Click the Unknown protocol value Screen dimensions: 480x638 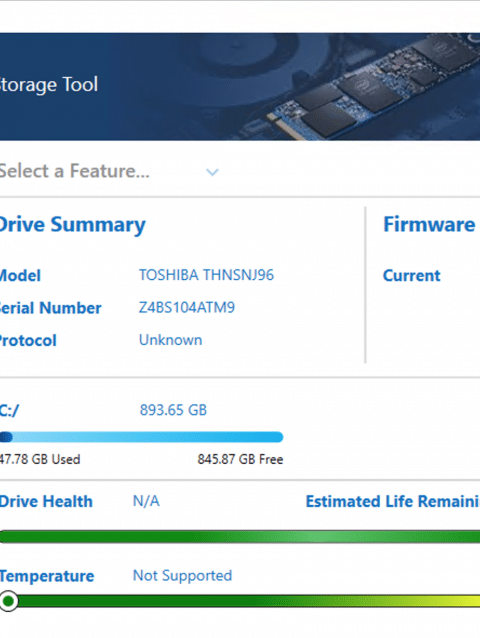click(x=170, y=340)
